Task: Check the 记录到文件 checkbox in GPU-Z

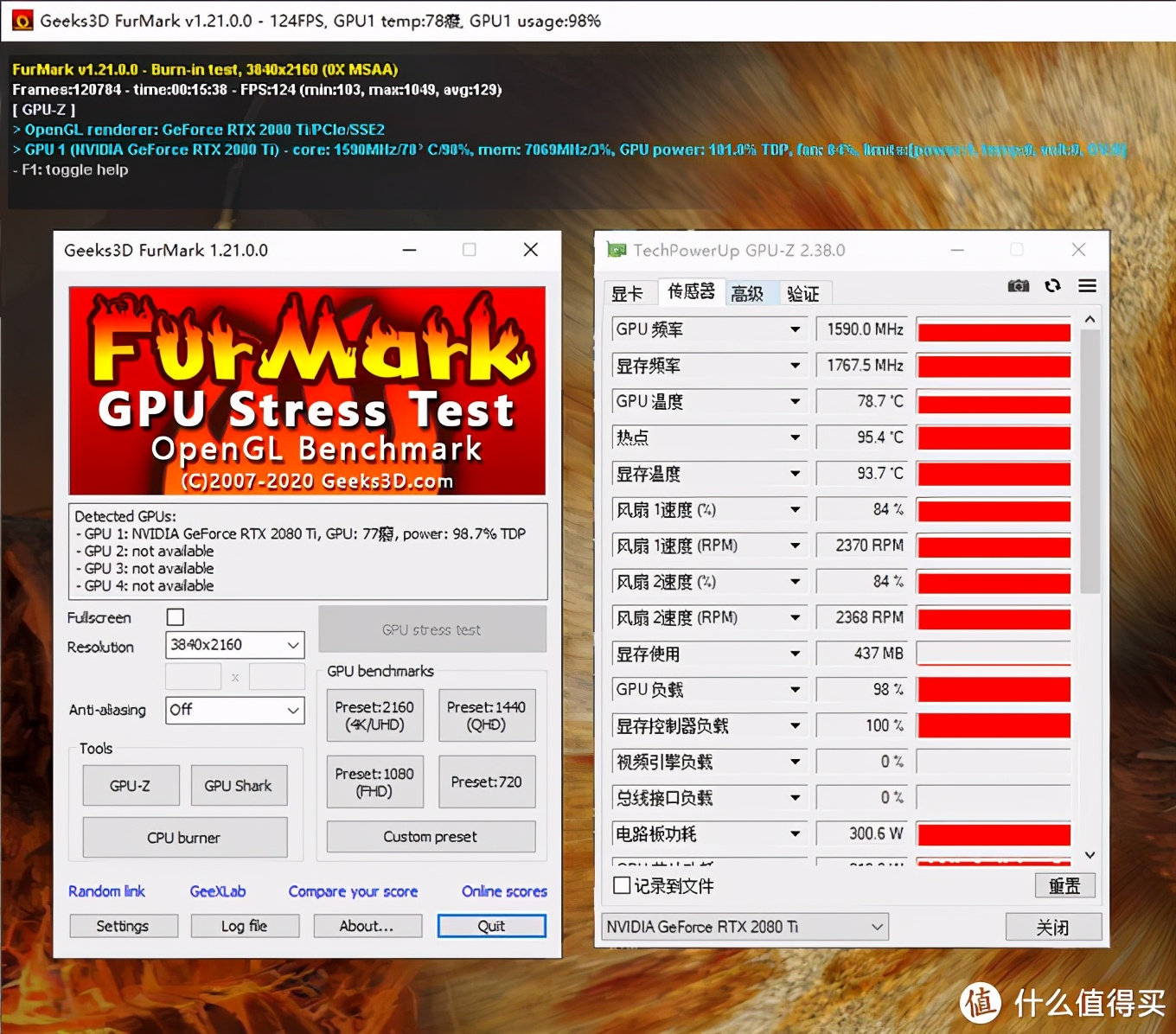Action: click(621, 885)
